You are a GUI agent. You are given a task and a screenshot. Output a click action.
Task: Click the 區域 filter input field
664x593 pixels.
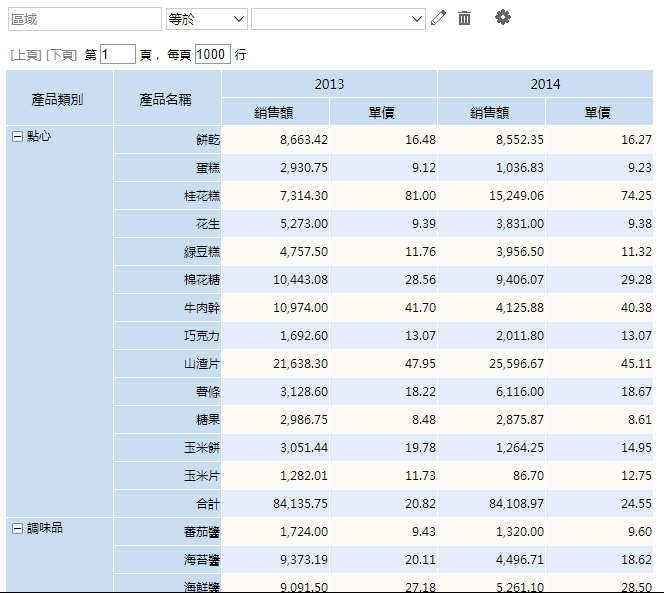coord(83,19)
